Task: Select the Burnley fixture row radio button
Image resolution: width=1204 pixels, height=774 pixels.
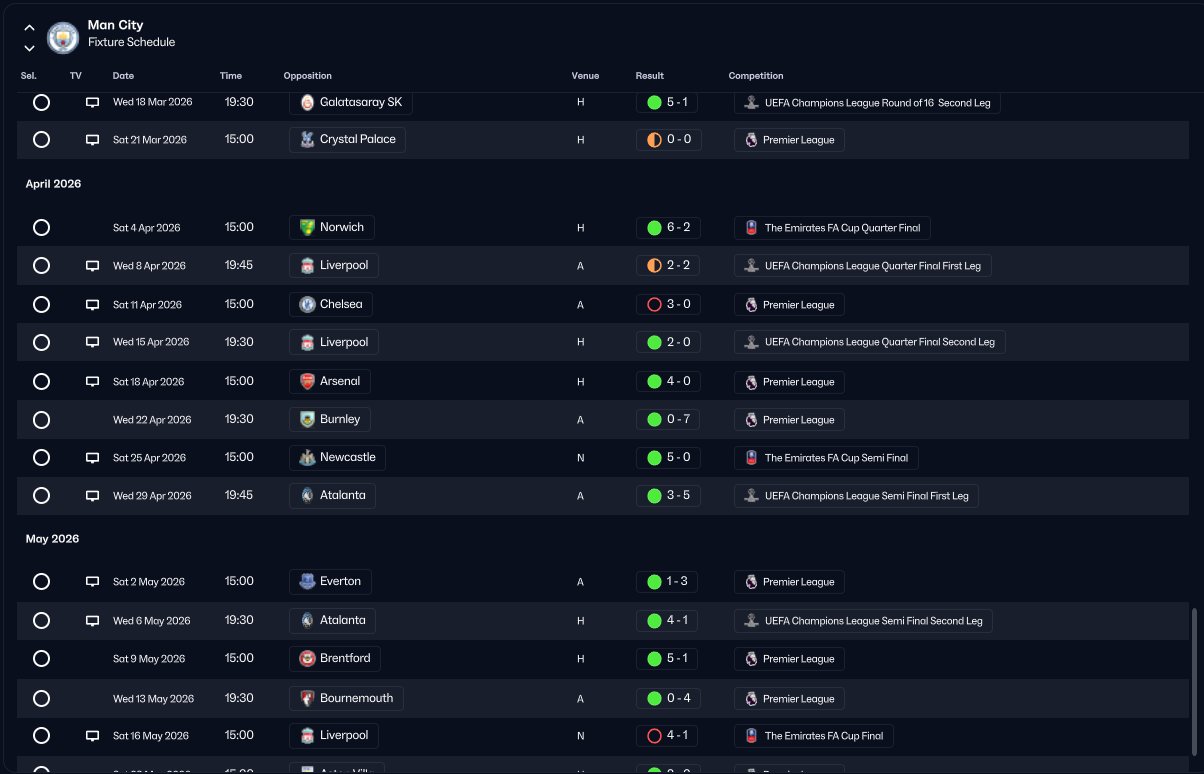Action: [x=41, y=419]
